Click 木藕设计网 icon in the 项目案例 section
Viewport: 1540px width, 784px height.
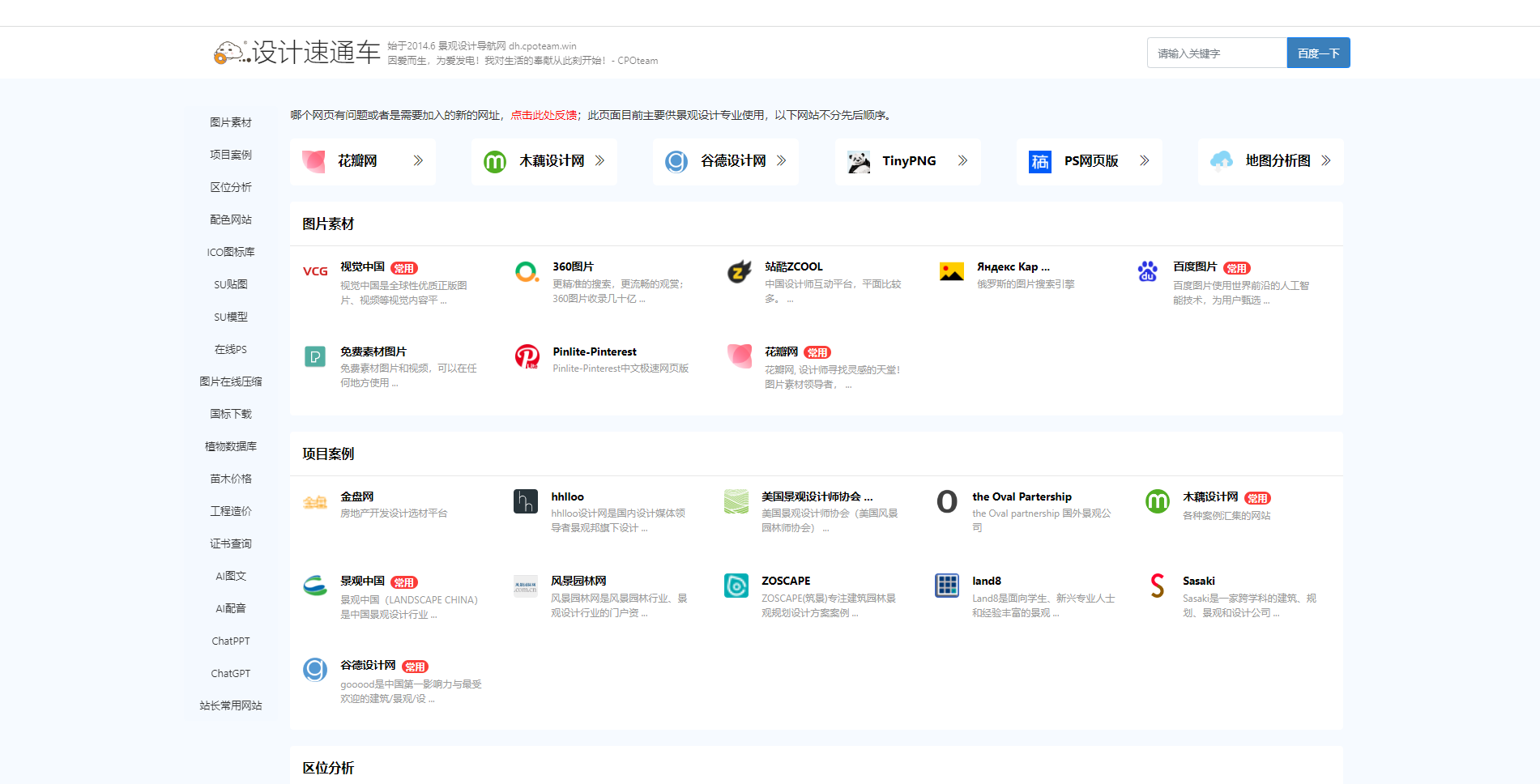[1158, 501]
